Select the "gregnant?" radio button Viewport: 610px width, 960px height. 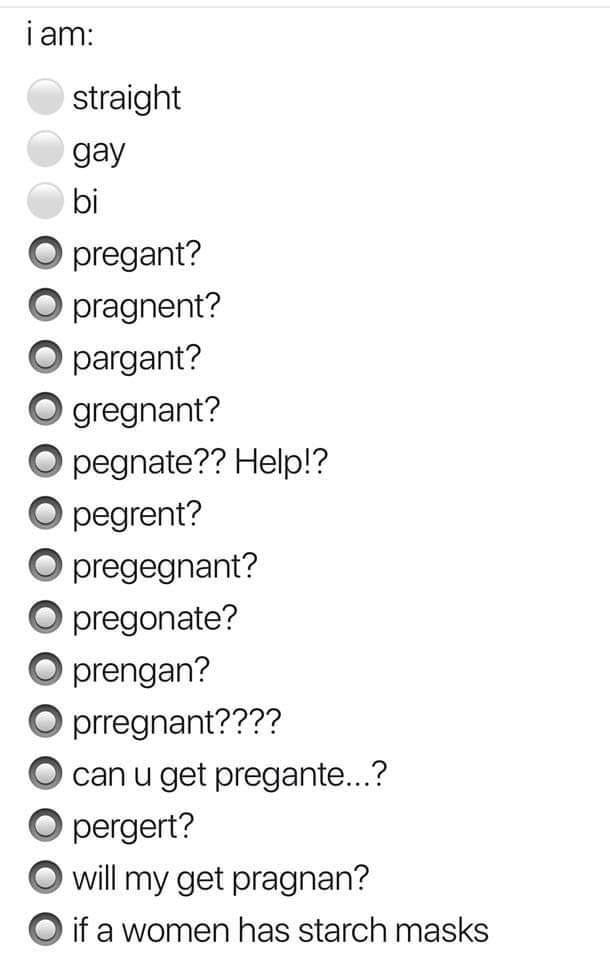pyautogui.click(x=46, y=410)
